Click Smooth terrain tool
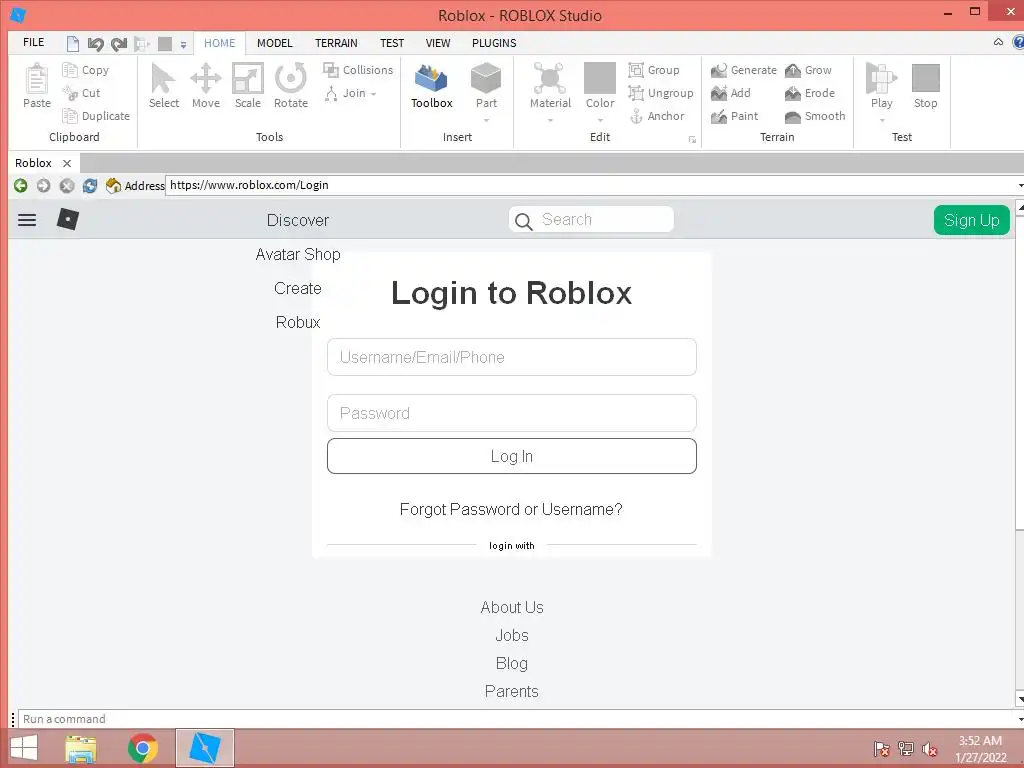Viewport: 1024px width, 768px height. coord(815,116)
